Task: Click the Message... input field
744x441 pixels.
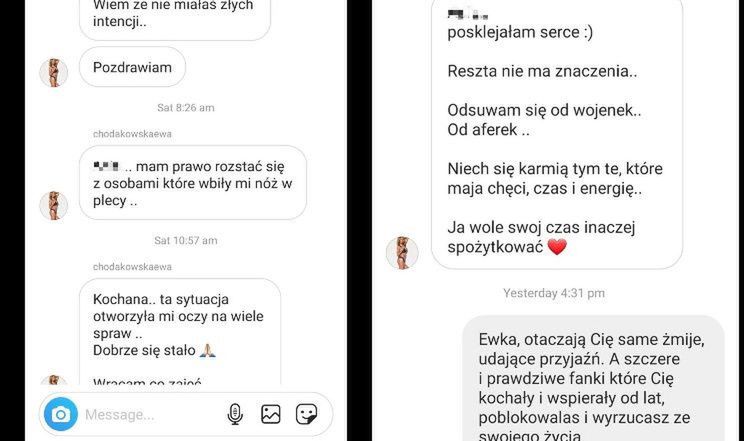Action: tap(149, 415)
